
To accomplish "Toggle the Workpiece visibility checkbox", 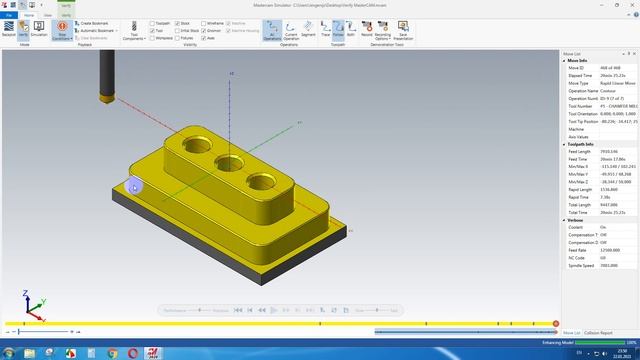I will (152, 38).
